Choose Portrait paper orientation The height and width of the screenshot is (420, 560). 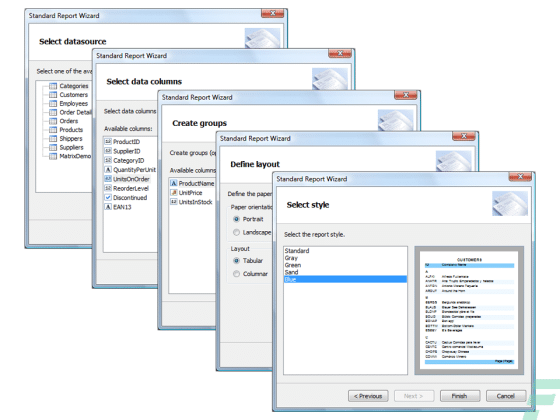pyautogui.click(x=236, y=219)
